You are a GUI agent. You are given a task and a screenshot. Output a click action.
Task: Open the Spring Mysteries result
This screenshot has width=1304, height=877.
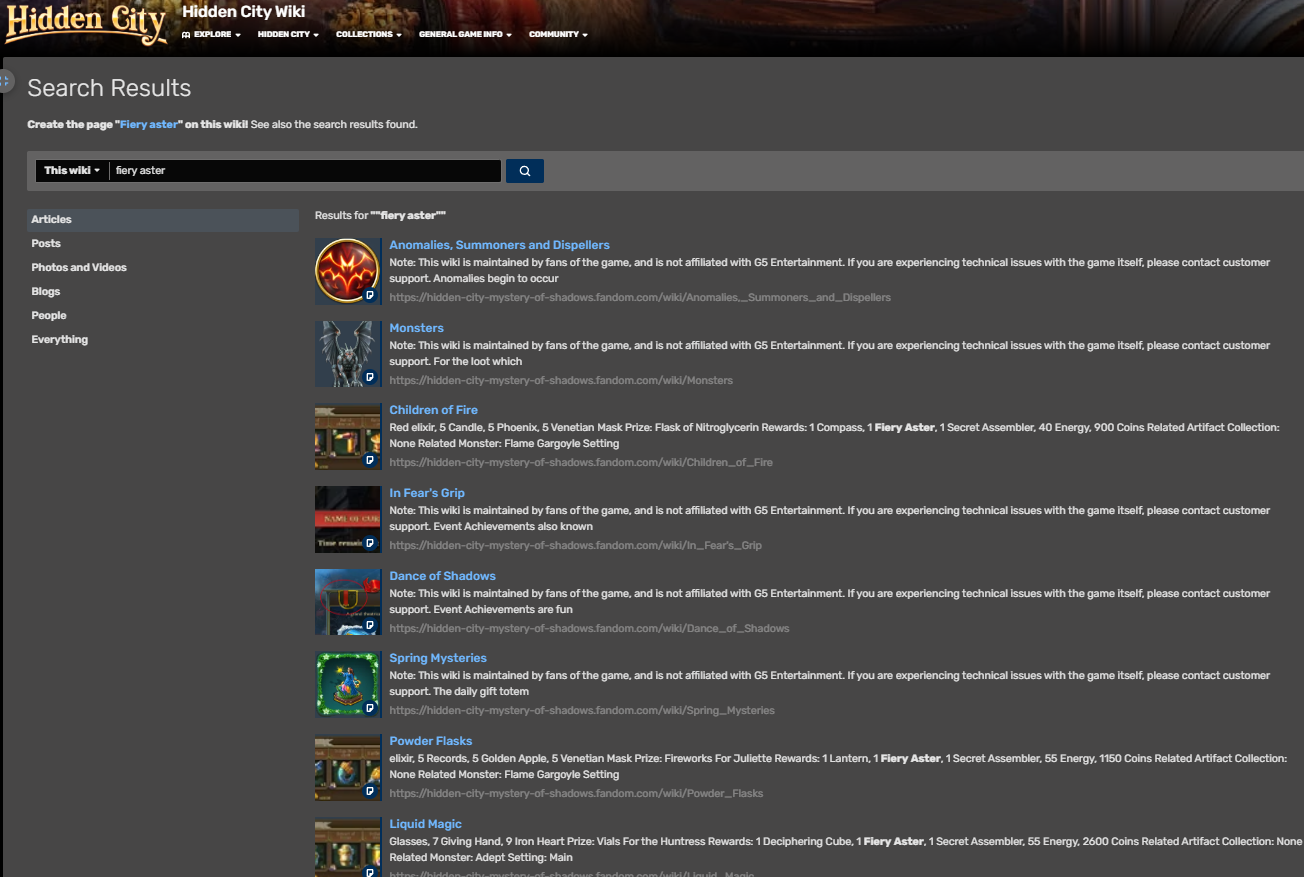(438, 658)
